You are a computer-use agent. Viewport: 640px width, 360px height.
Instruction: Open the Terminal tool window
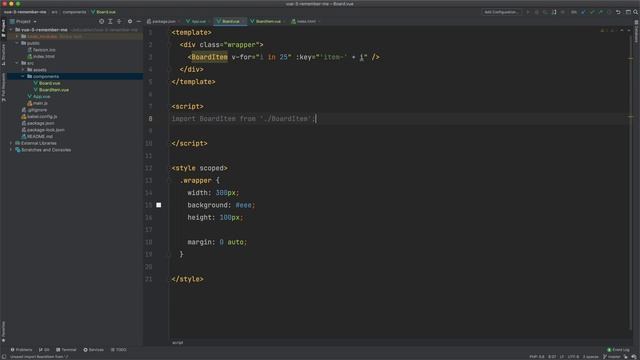(66, 350)
